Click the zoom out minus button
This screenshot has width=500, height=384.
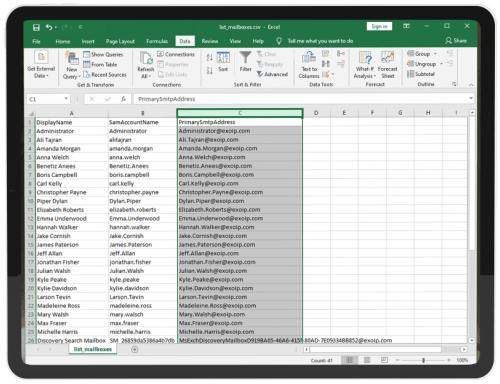tap(397, 360)
